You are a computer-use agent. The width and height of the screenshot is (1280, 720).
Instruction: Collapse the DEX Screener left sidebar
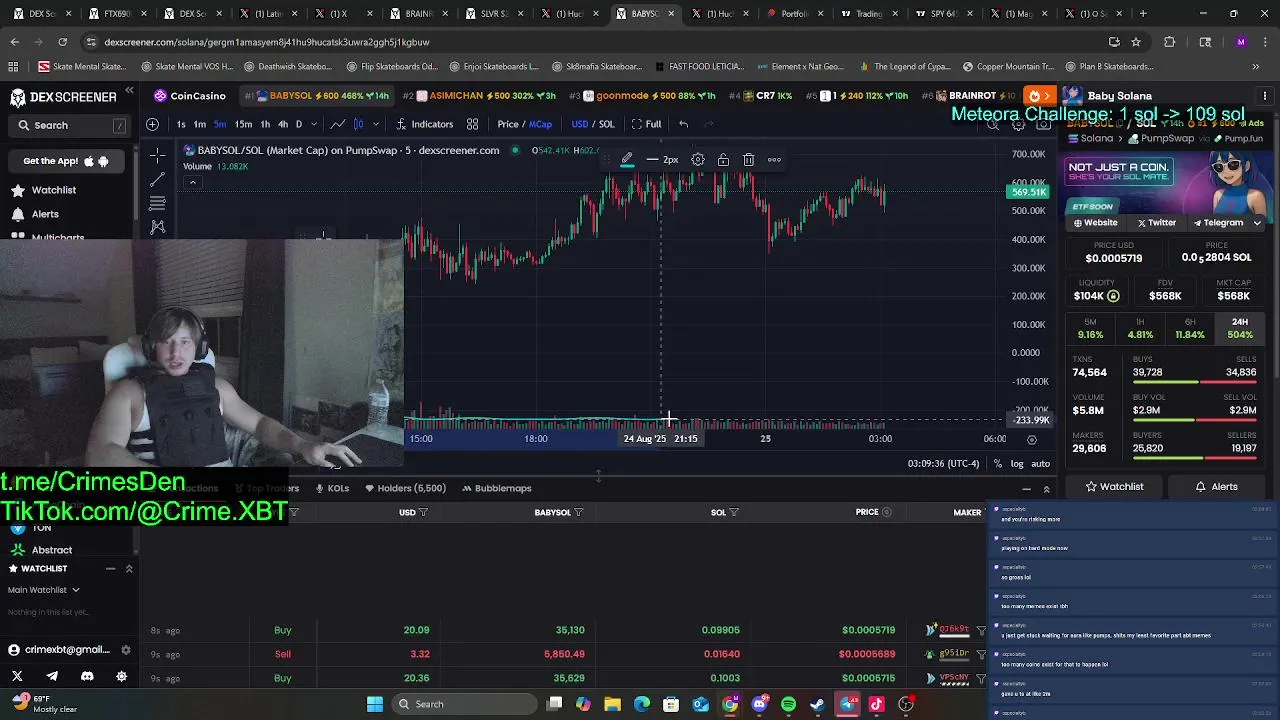(x=129, y=91)
